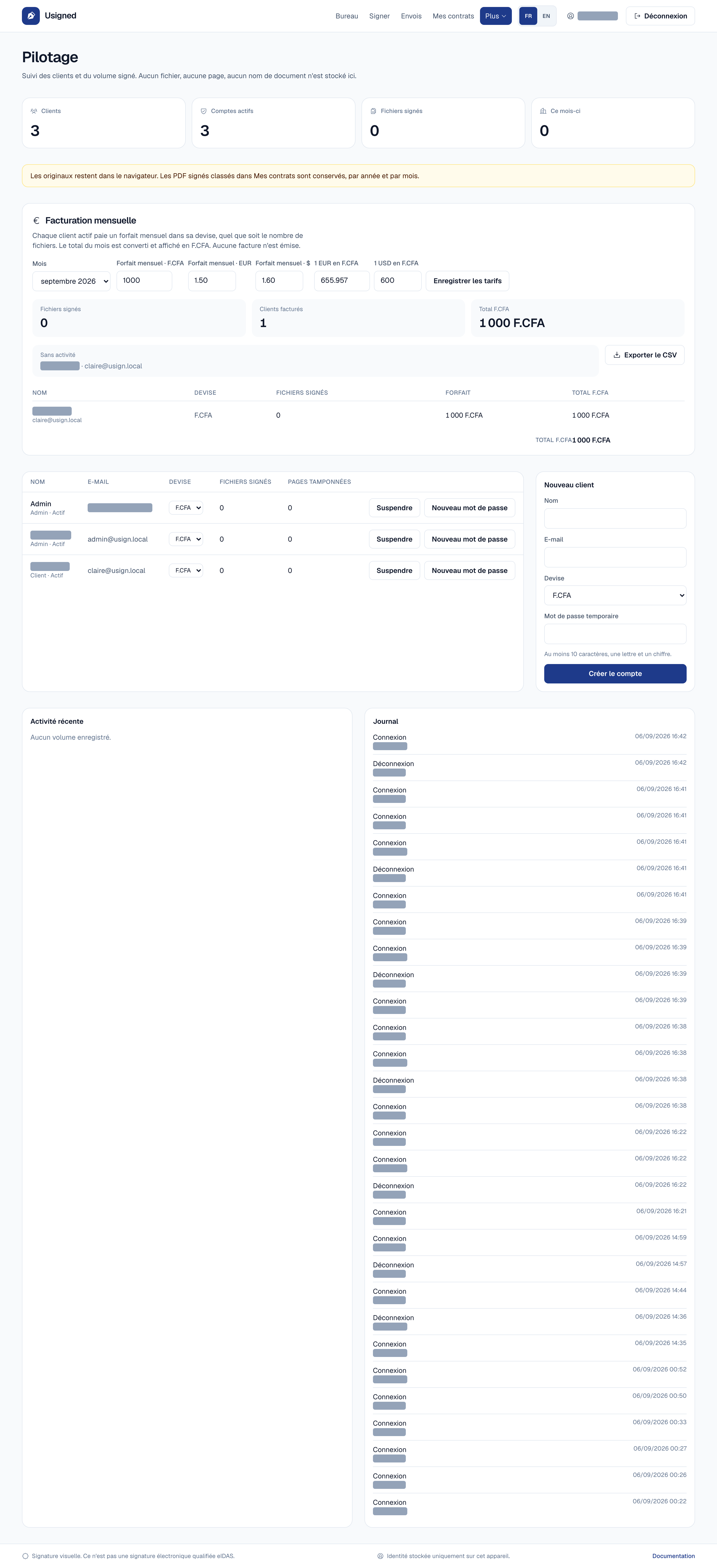Image resolution: width=717 pixels, height=1568 pixels.
Task: Focus the Forfait mensuel $ field
Action: pos(279,280)
